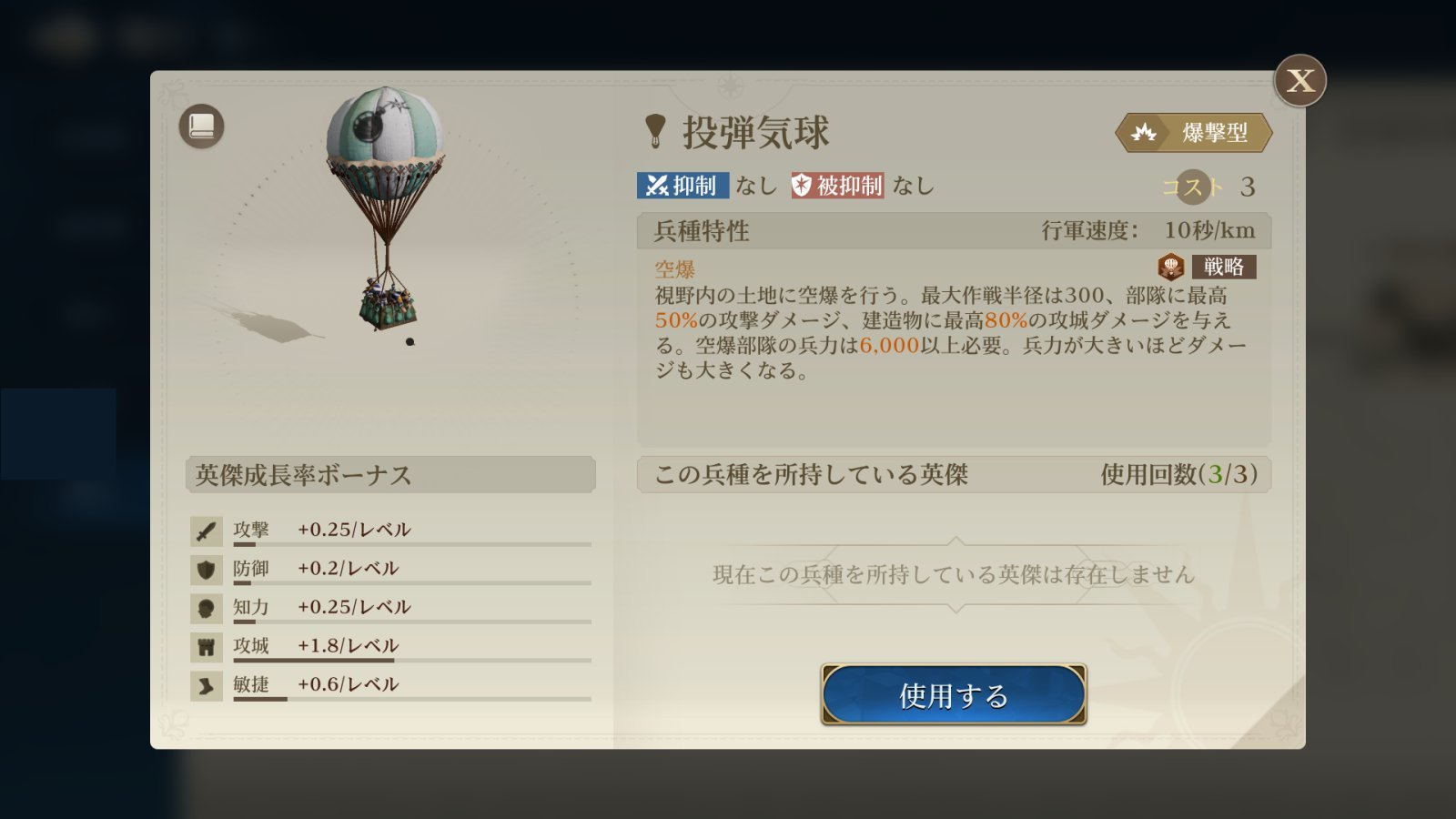The height and width of the screenshot is (819, 1456).
Task: Click the 敏捷 boot stat icon
Action: [207, 686]
